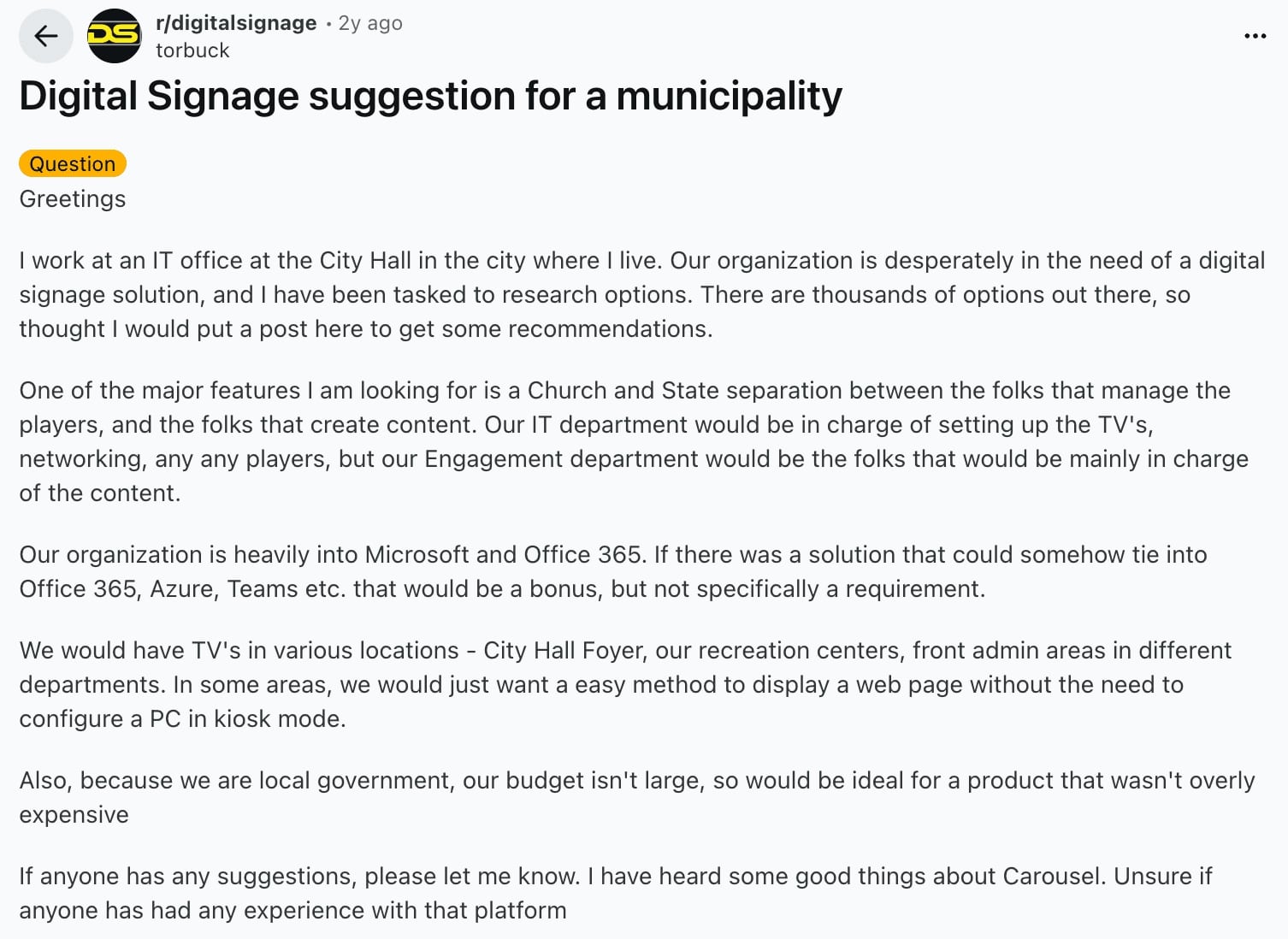
Task: Go back using the left arrow icon
Action: click(46, 35)
